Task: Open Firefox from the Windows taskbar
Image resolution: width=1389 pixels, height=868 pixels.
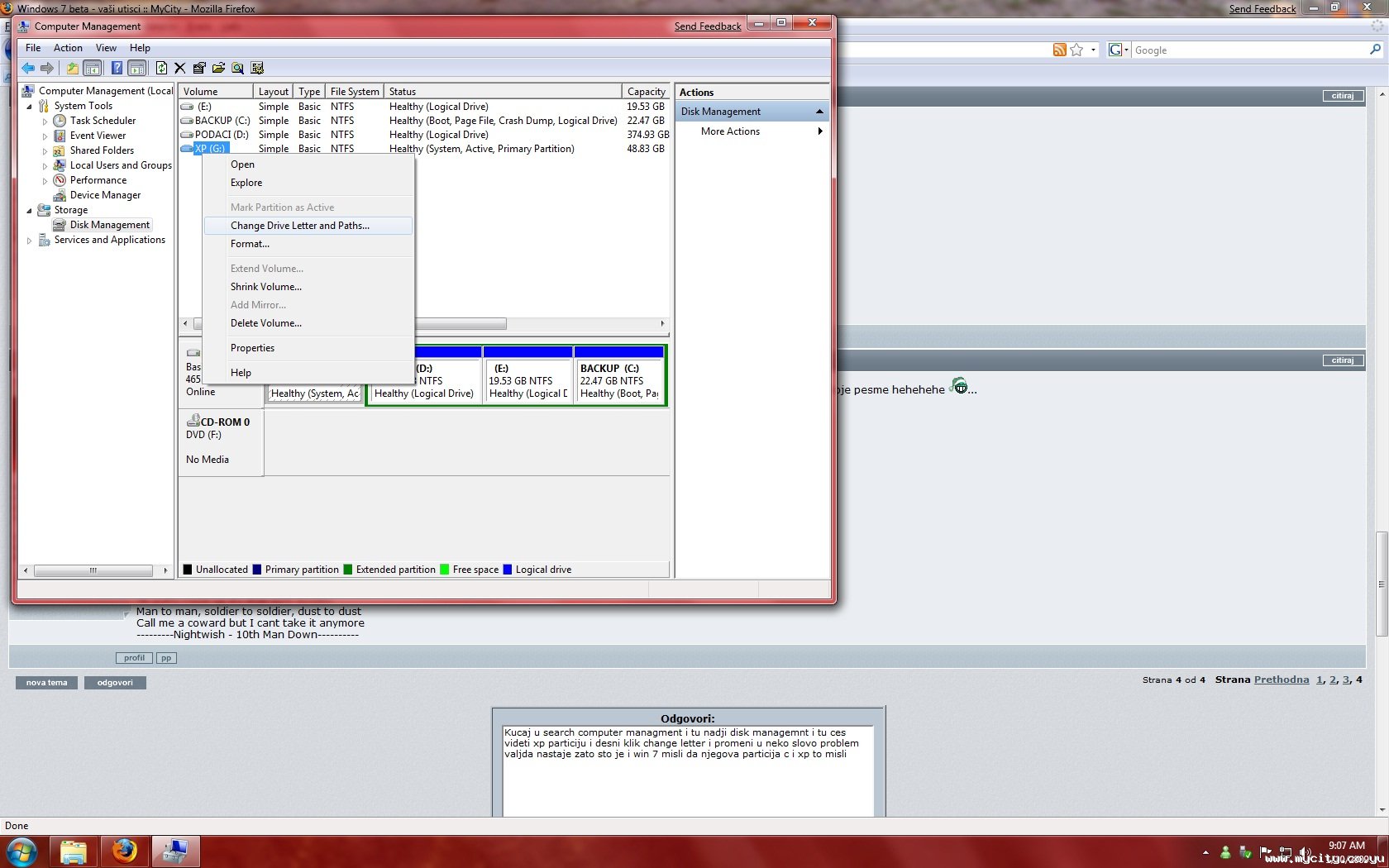Action: [125, 851]
